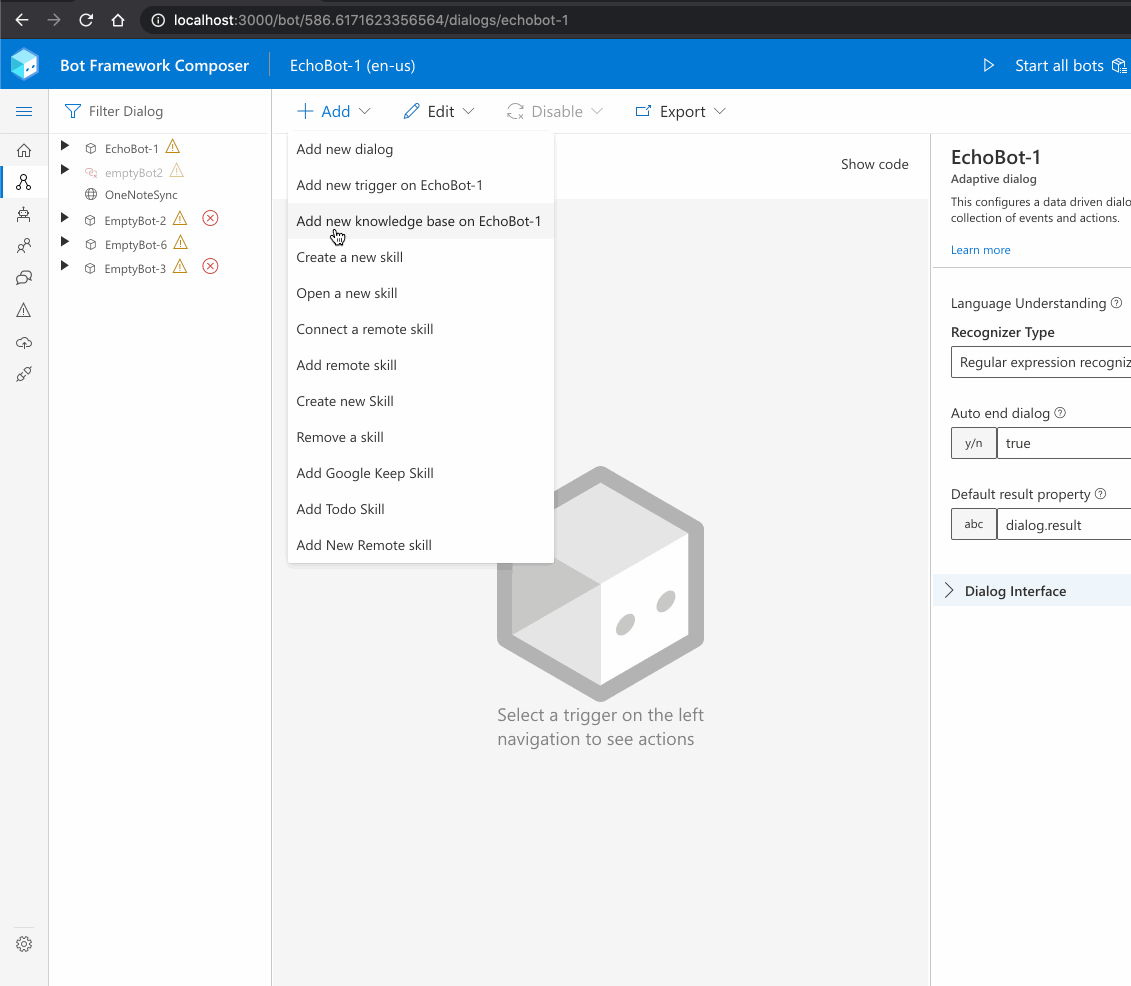
Task: Open the Disable dropdown menu
Action: [554, 111]
